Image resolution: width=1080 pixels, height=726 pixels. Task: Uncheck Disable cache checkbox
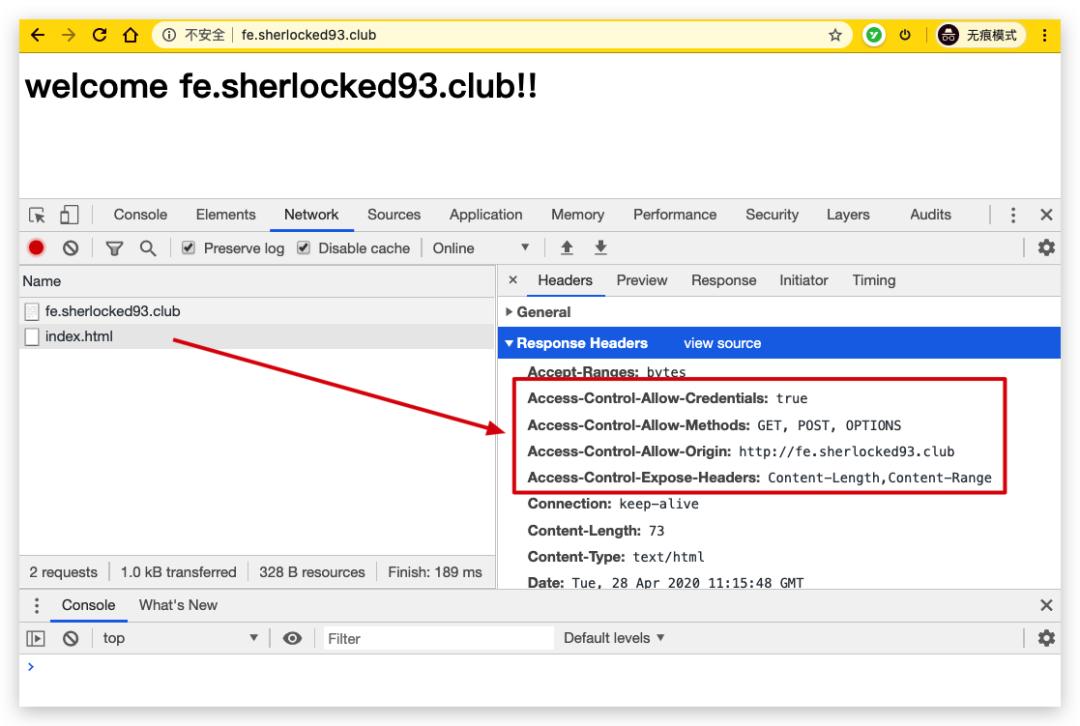(303, 248)
